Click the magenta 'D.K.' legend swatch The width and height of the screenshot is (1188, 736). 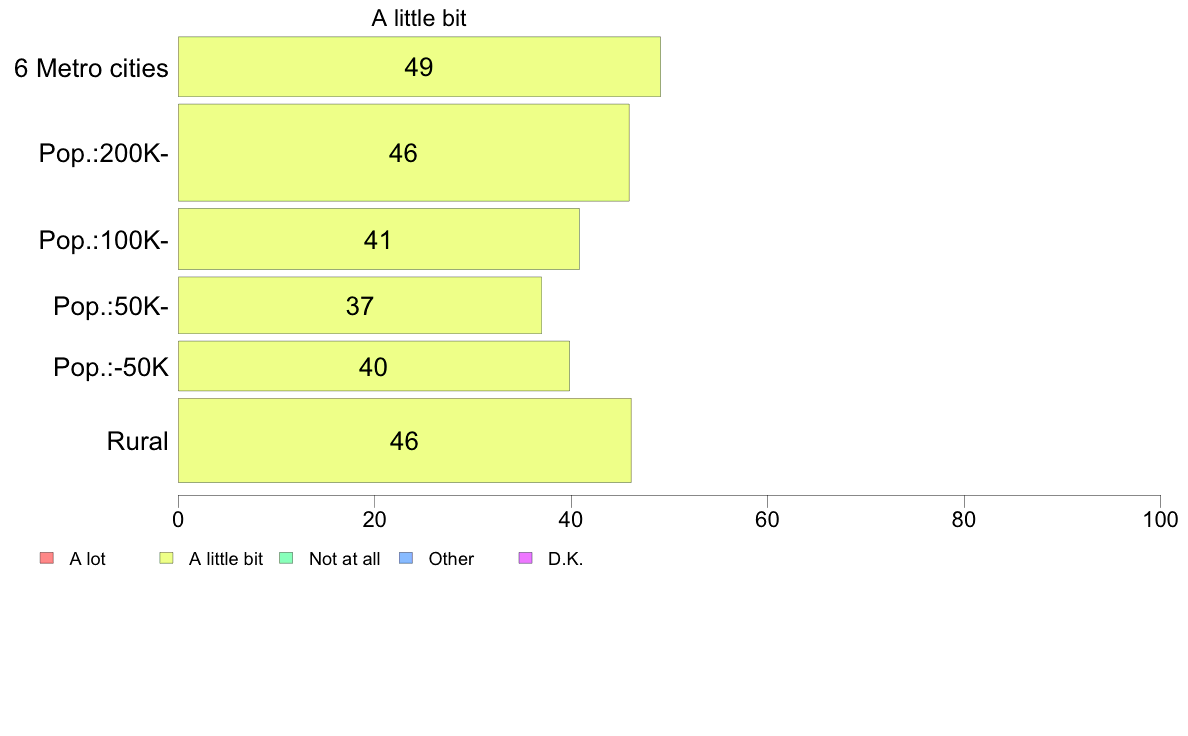(525, 559)
